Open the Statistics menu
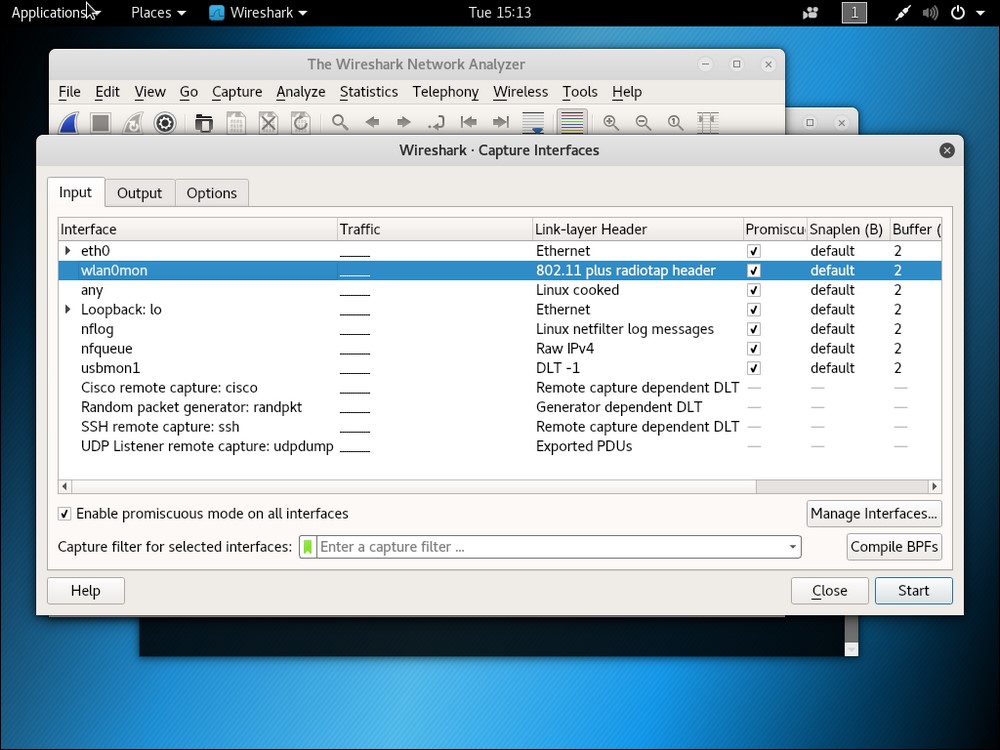This screenshot has height=750, width=1000. point(369,92)
